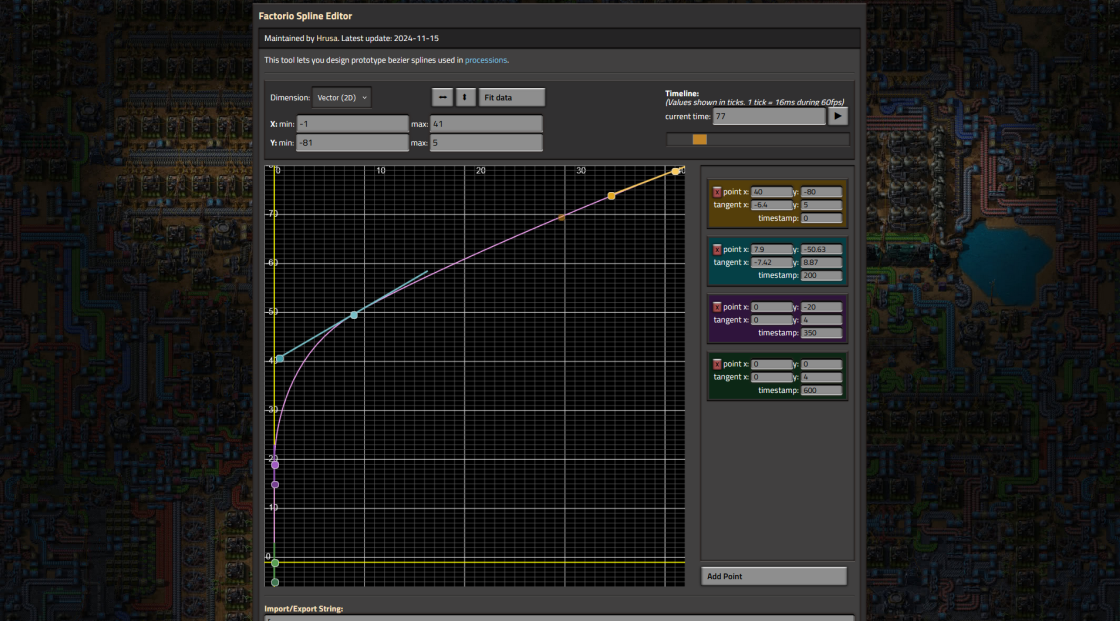Delete the teal point at timestamp 200

coord(716,249)
